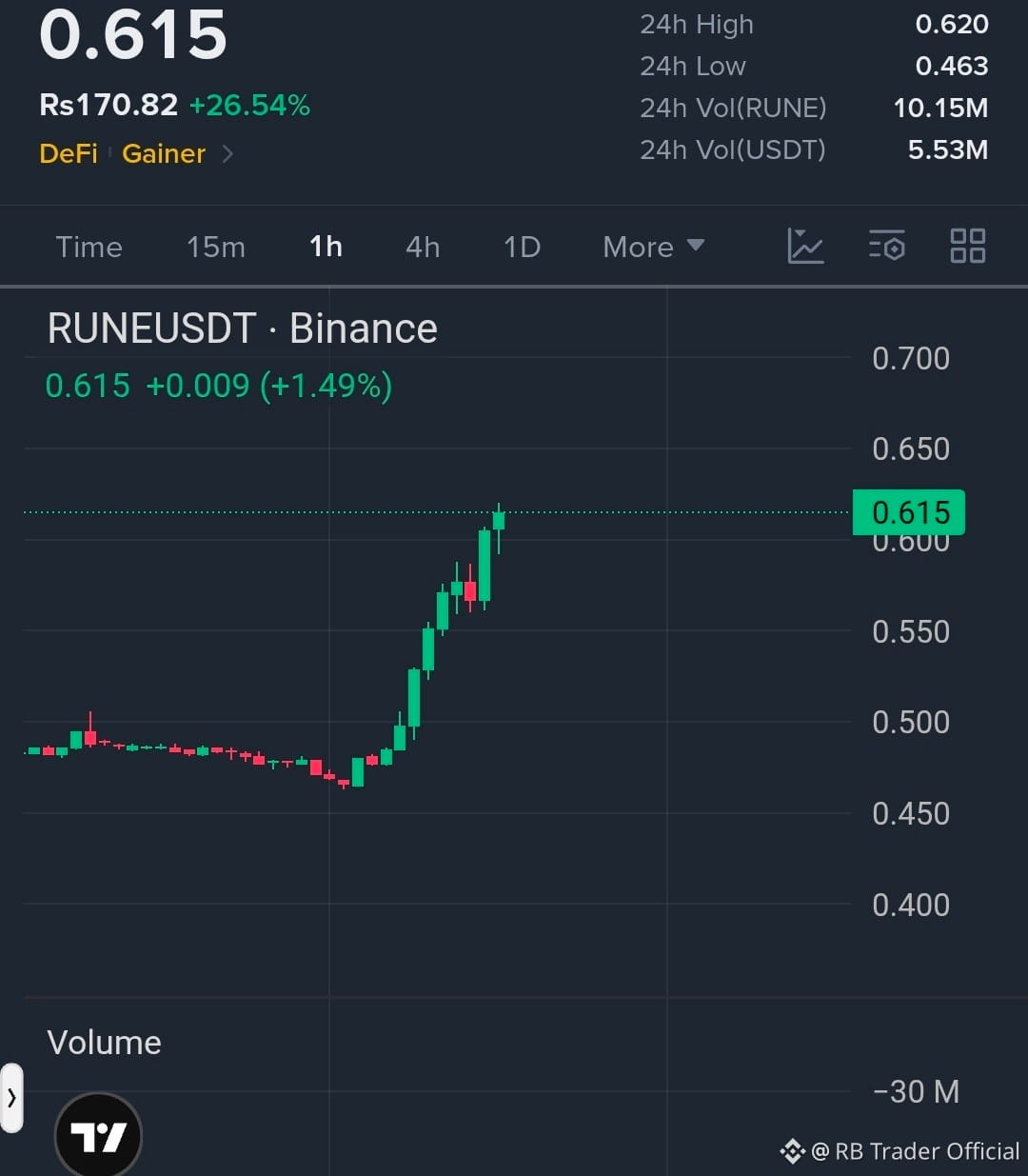The height and width of the screenshot is (1176, 1028).
Task: Open the Gainer tag link
Action: click(x=164, y=153)
